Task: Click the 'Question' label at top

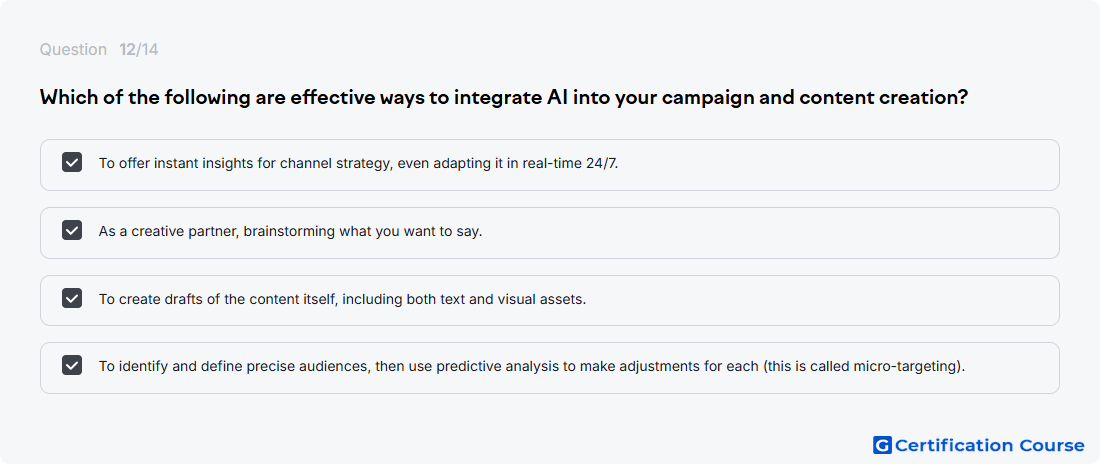Action: pyautogui.click(x=73, y=50)
